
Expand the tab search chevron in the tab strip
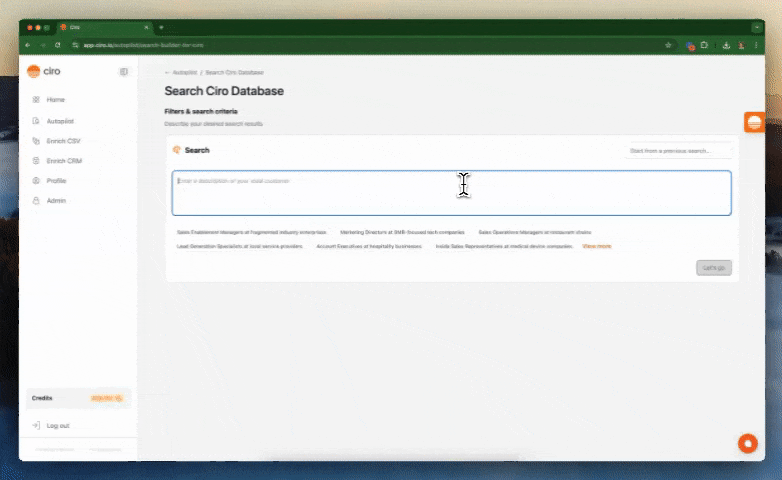(757, 27)
